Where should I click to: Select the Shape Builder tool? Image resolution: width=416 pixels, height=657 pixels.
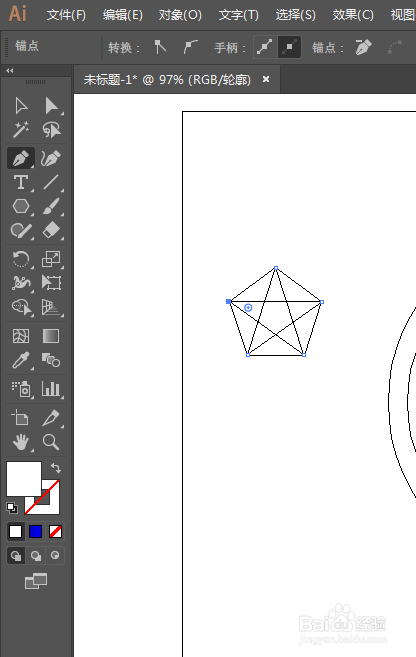click(x=21, y=307)
